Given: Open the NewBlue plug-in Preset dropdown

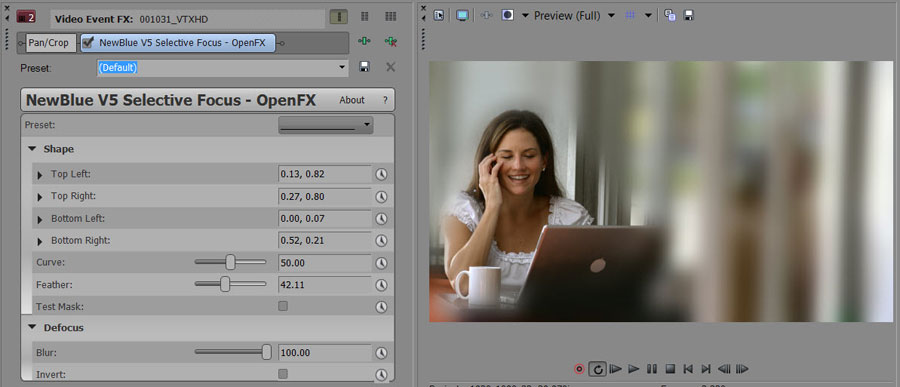Looking at the screenshot, I should 325,125.
